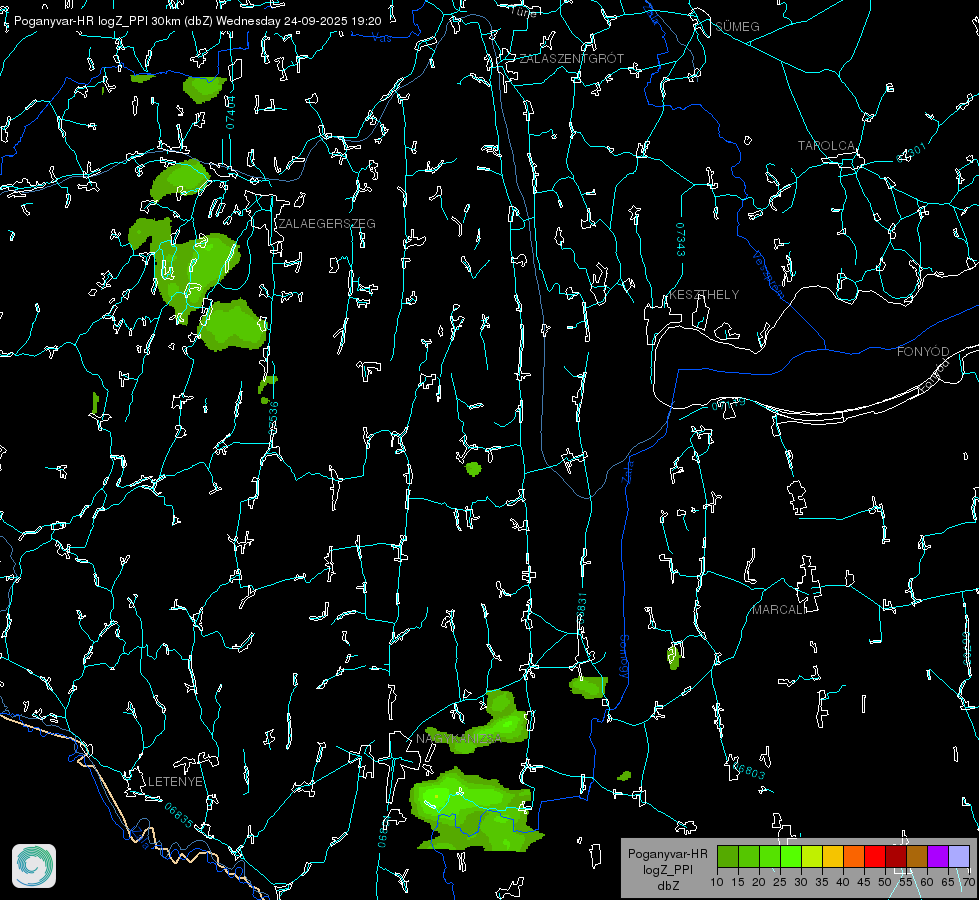Click the FONYÓD town label
Image resolution: width=979 pixels, height=900 pixels.
(923, 352)
